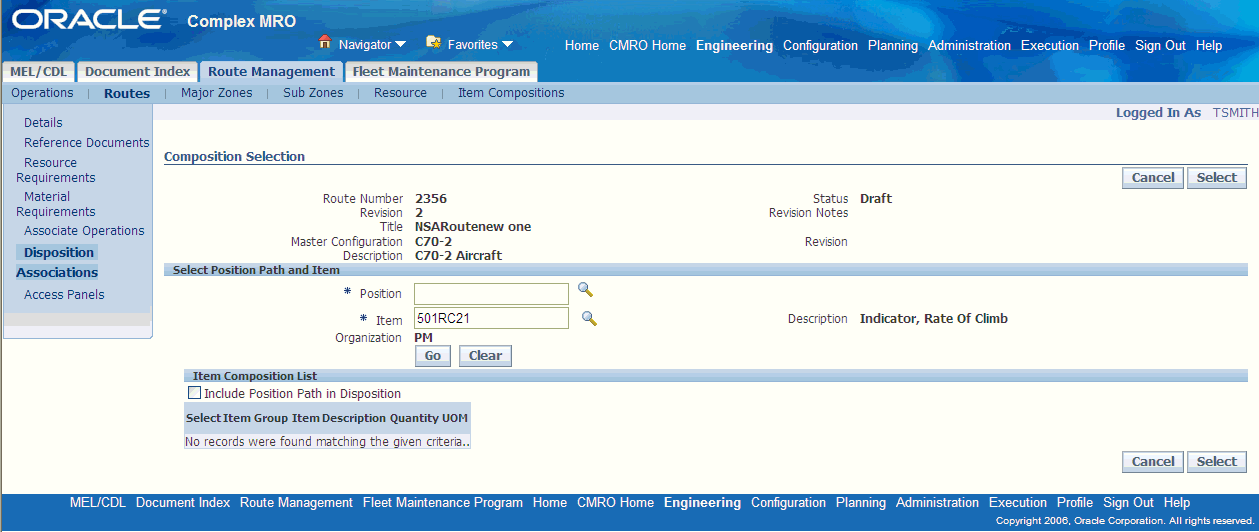Image resolution: width=1259 pixels, height=532 pixels.
Task: Click the Oracle logo
Action: (x=88, y=19)
